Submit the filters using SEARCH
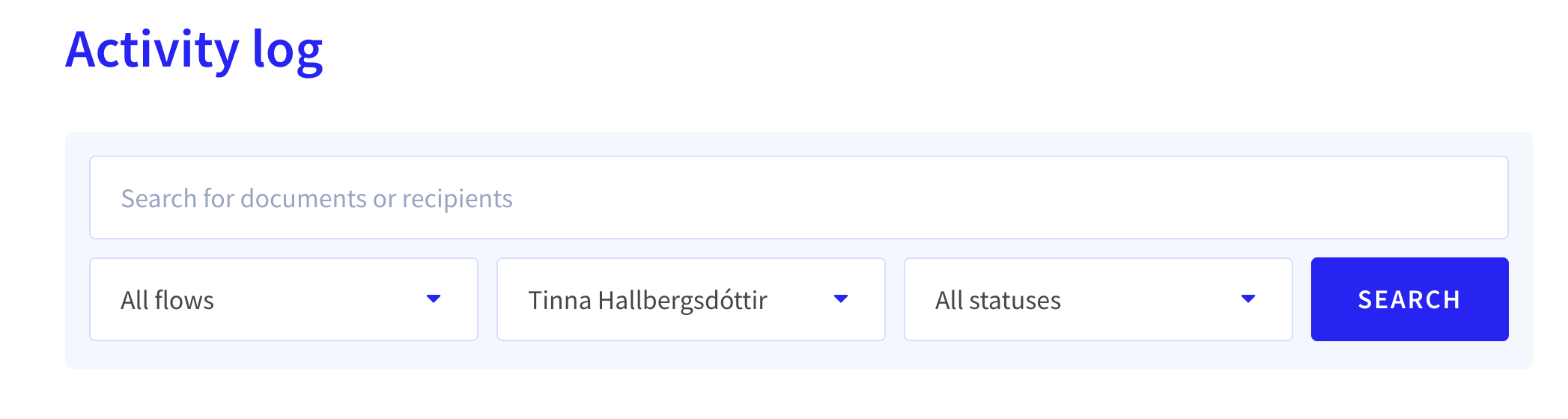1568x419 pixels. pyautogui.click(x=1410, y=299)
